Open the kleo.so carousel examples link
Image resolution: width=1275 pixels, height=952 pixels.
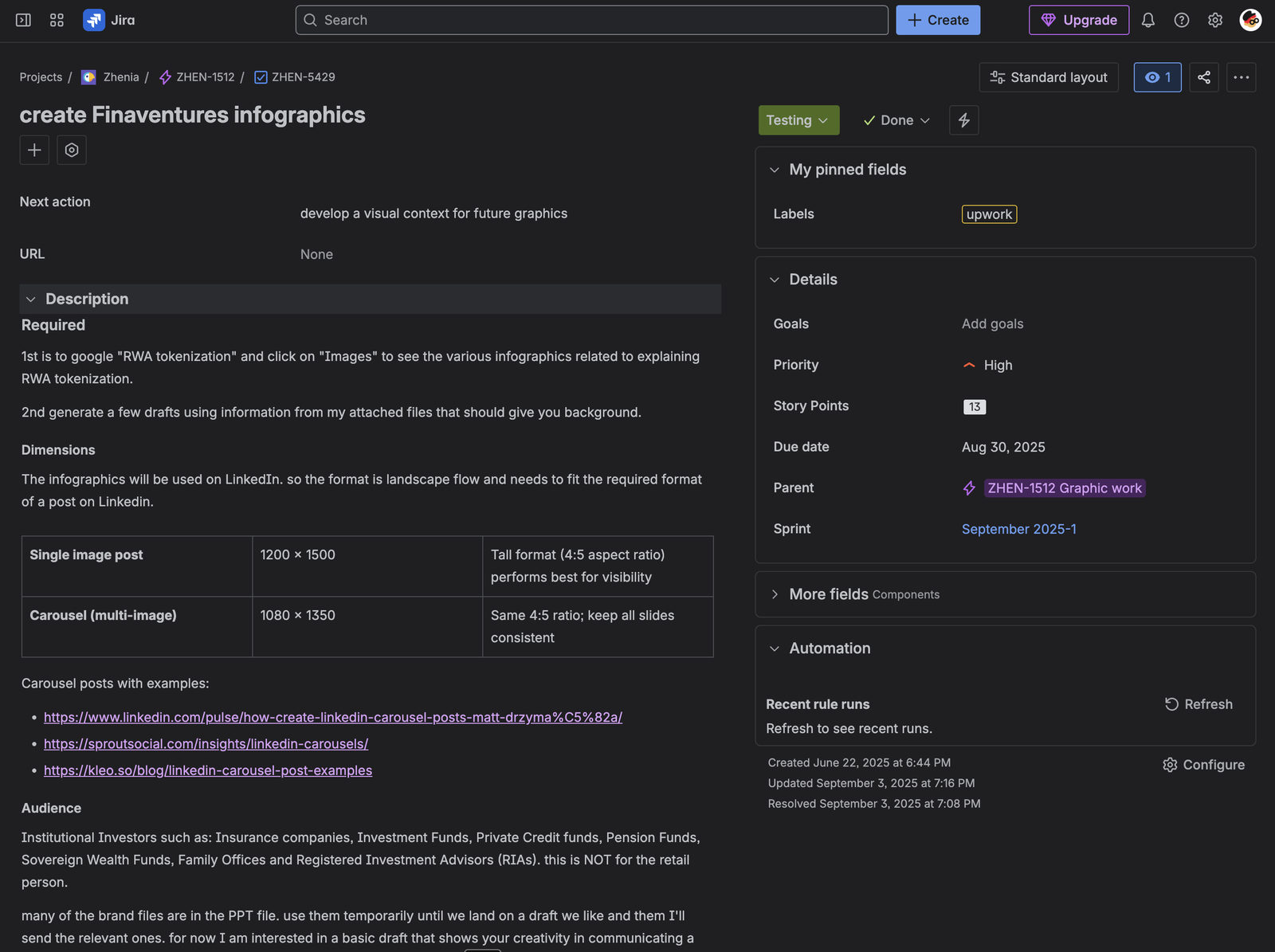208,770
